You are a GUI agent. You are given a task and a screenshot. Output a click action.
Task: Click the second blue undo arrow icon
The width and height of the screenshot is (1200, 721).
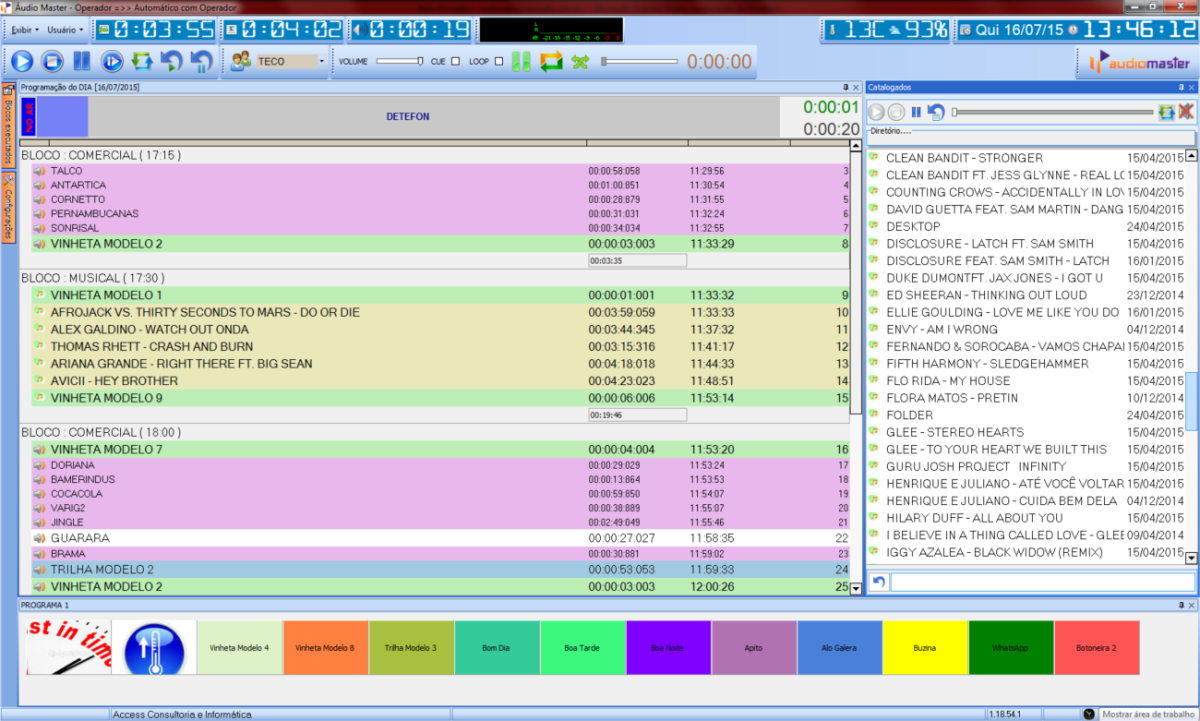[201, 62]
